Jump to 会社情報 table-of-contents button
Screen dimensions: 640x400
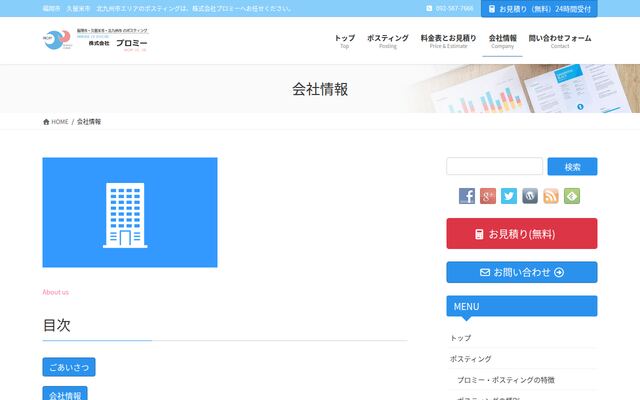(65, 393)
